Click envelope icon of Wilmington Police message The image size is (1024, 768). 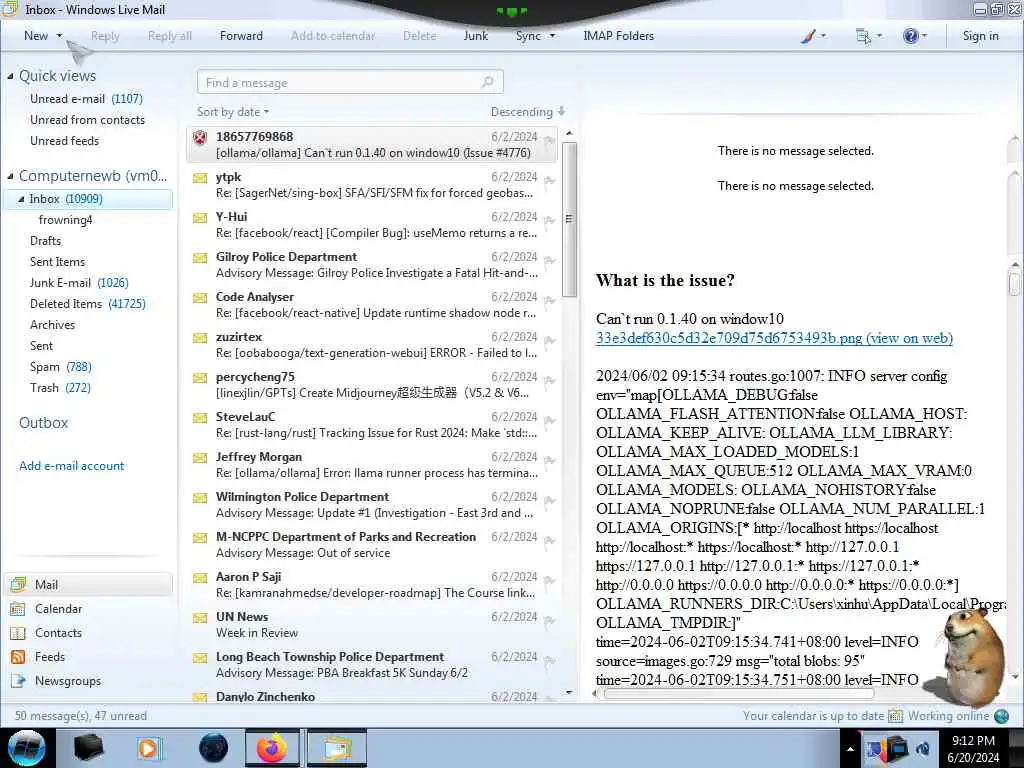pyautogui.click(x=200, y=498)
